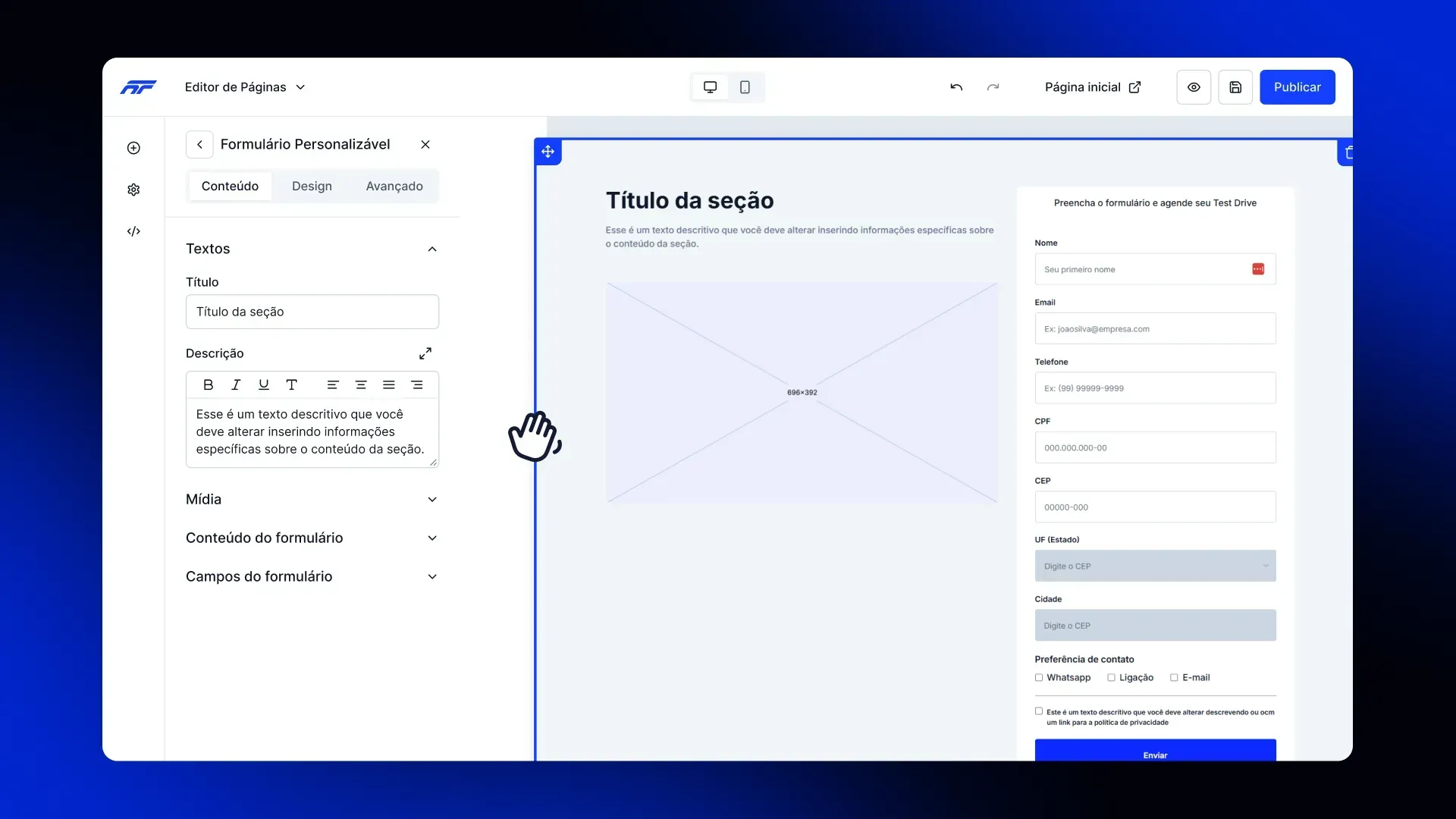Screen dimensions: 1456x819
Task: Open the Editor de Páginas dropdown
Action: [x=245, y=87]
